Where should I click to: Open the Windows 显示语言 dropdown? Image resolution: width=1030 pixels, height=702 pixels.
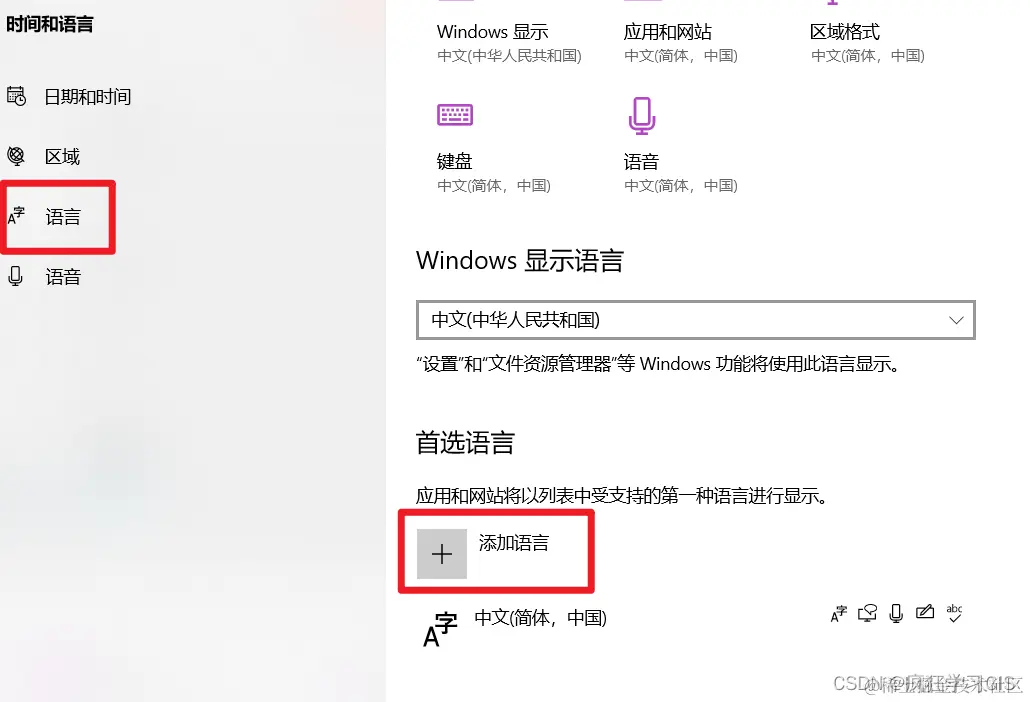(696, 320)
